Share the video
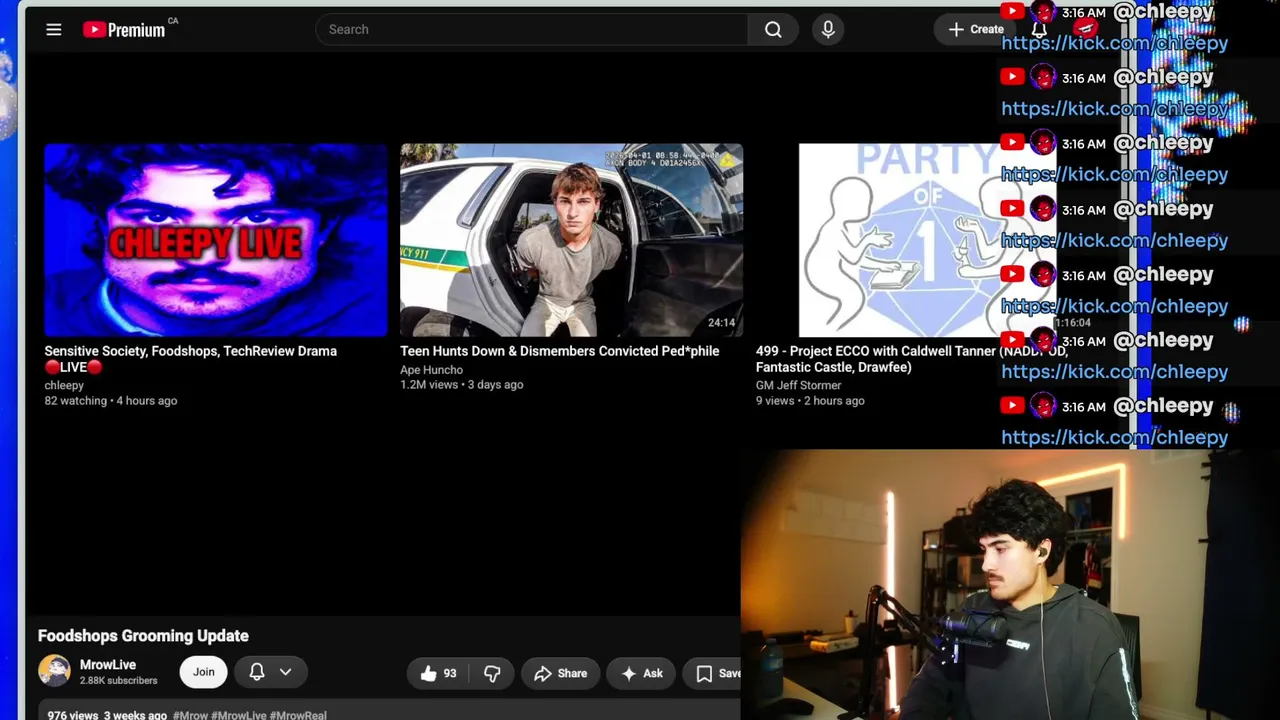This screenshot has width=1280, height=720. coord(560,674)
